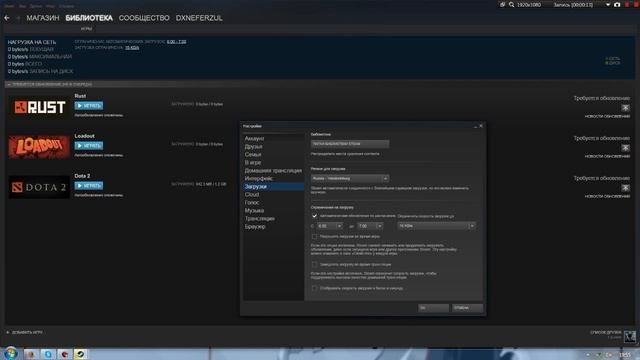Open the 7:00 end time dropdown
Viewport: 640px width, 360px height.
tap(370, 226)
